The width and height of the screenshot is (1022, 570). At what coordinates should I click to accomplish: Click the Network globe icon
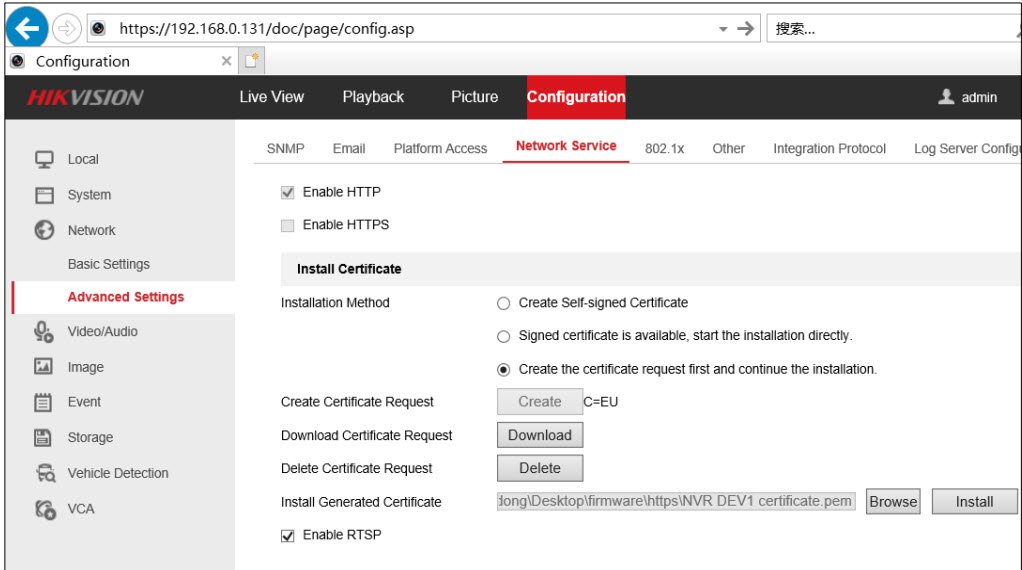point(44,230)
